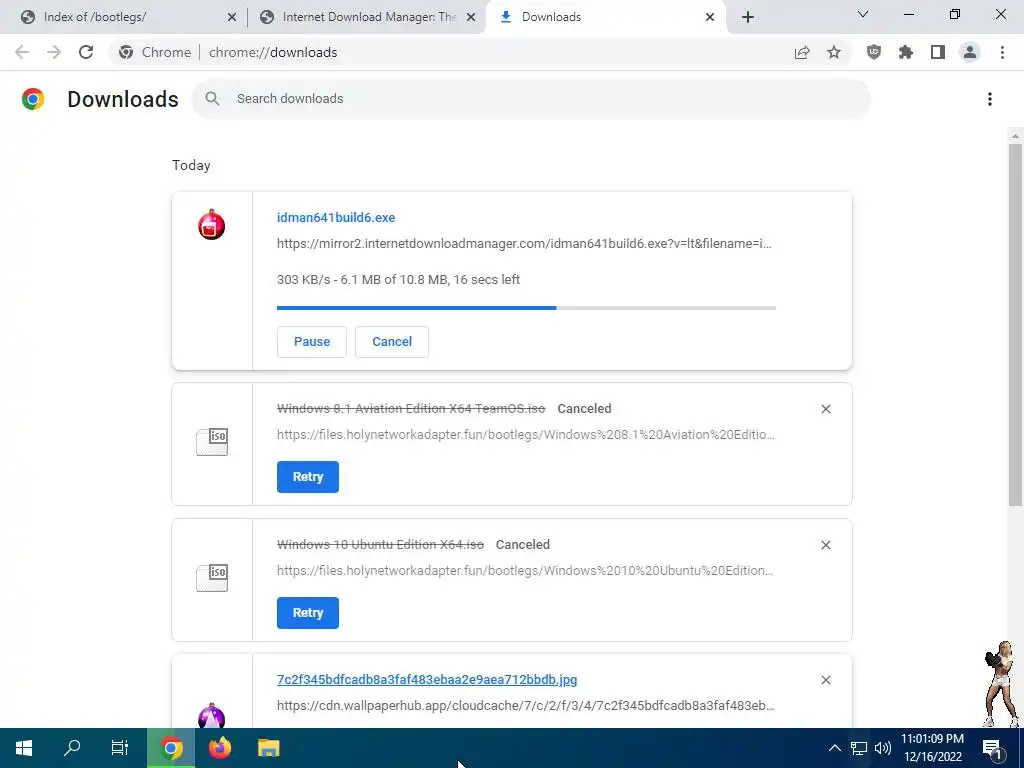Retry the Windows 10 Ubuntu Edition download
Screen dimensions: 1024x768
tap(308, 613)
